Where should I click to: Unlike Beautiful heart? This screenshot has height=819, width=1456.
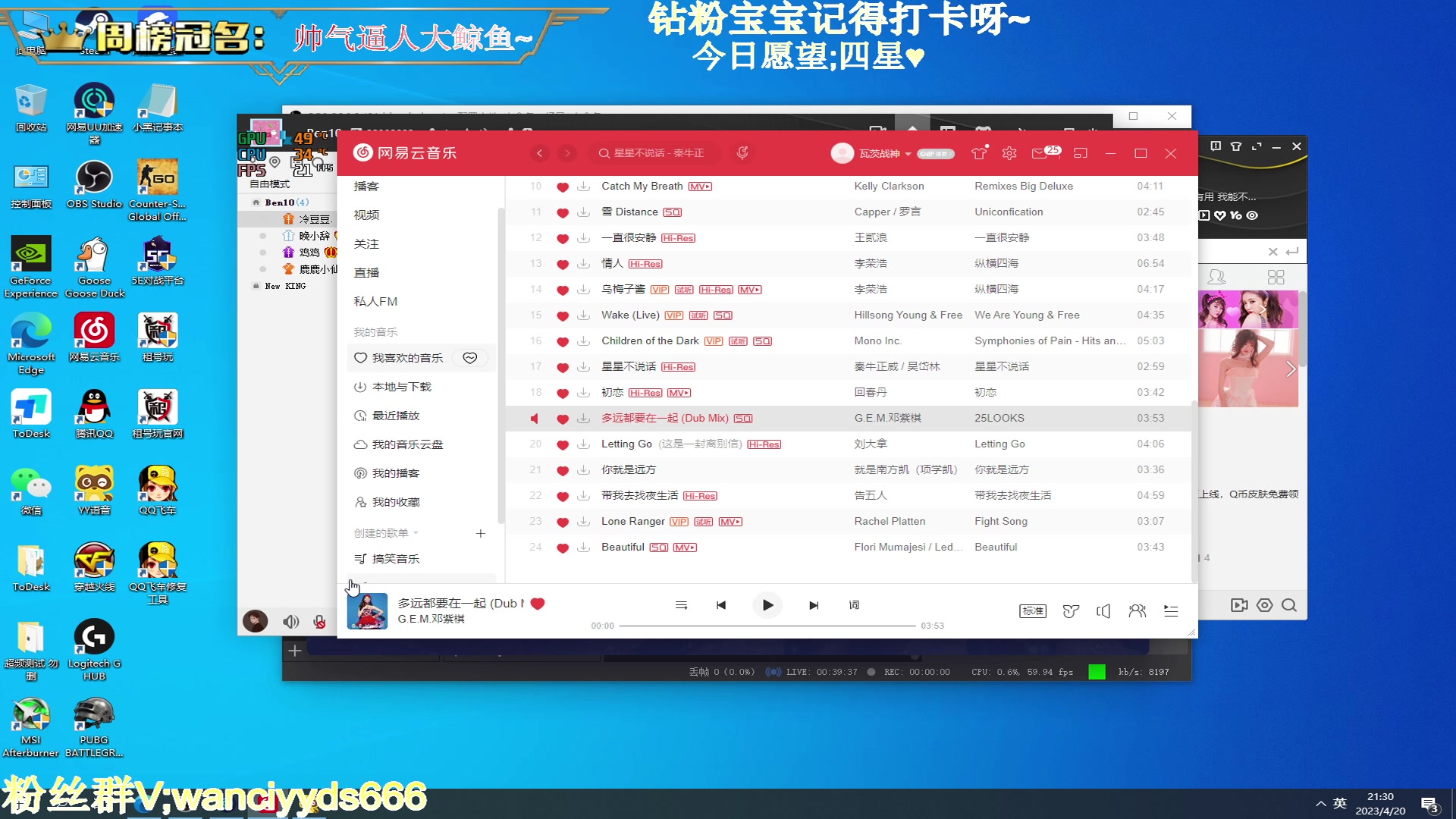pos(563,548)
